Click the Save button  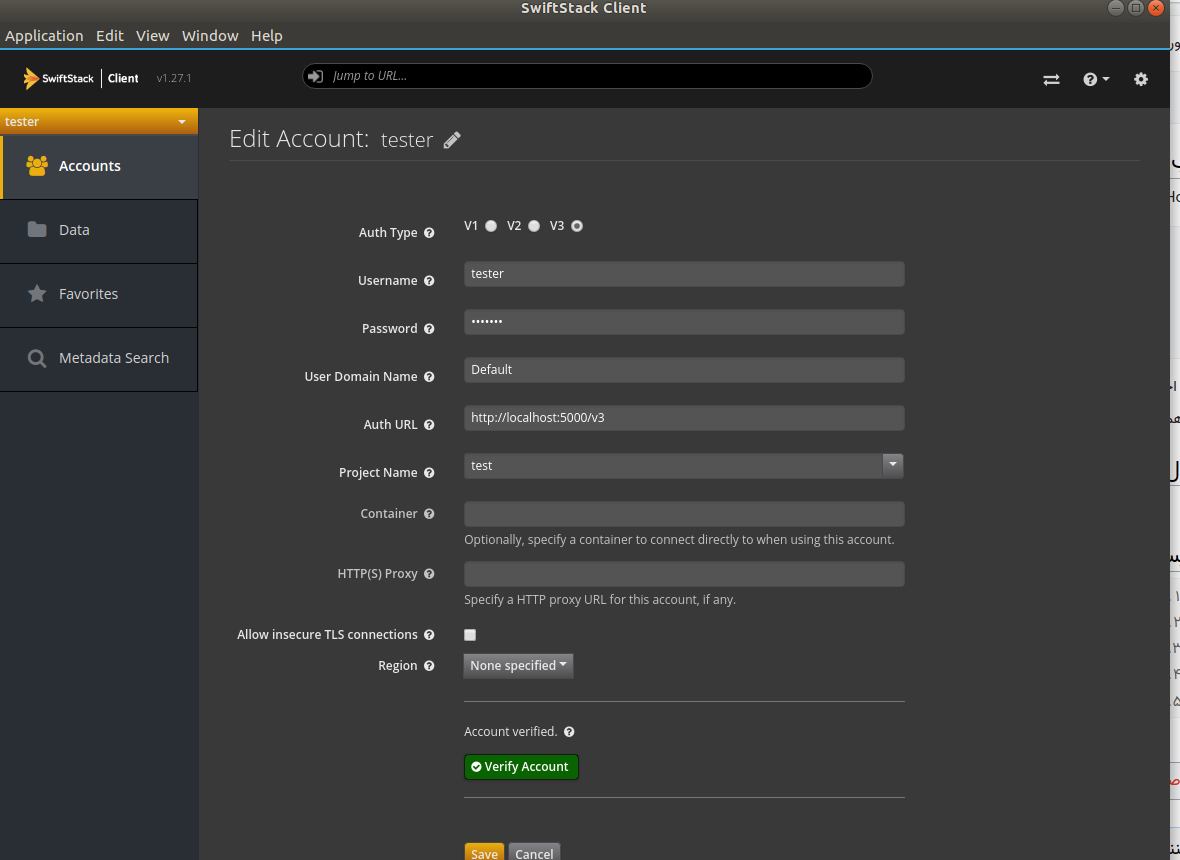(484, 853)
